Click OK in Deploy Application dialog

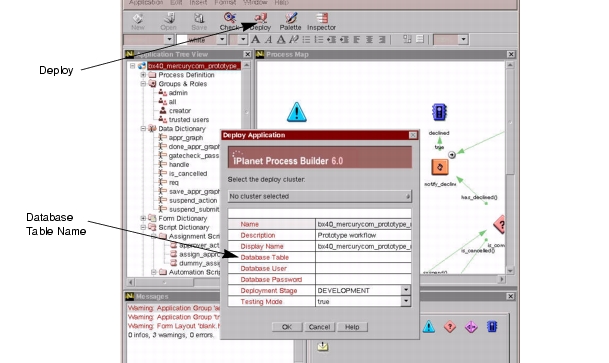(287, 327)
